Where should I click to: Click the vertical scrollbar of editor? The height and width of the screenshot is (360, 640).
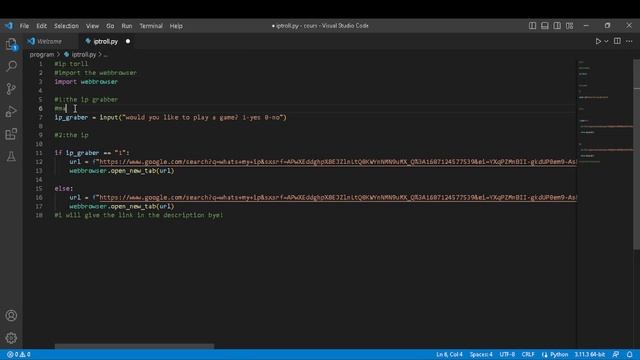[636, 154]
